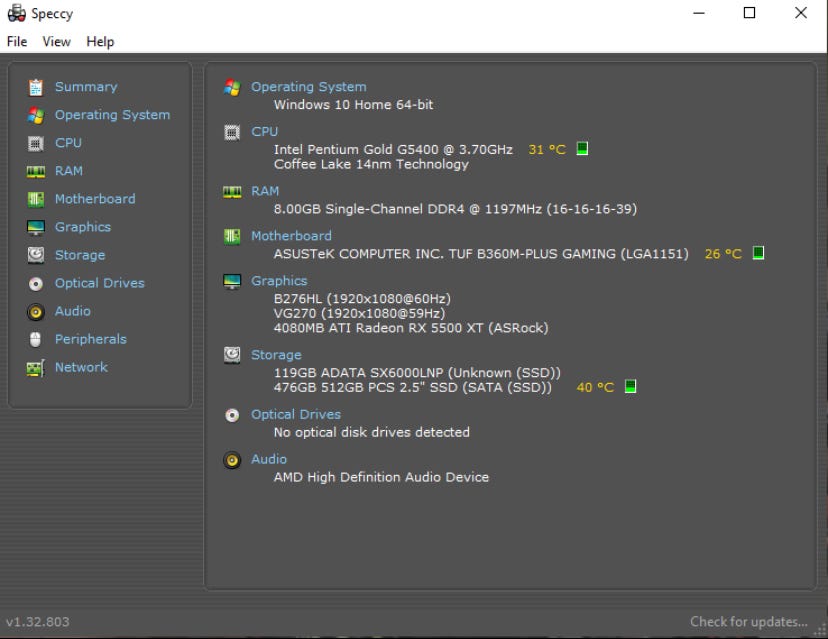
Task: Click the Graphics heading link in summary
Action: coord(279,281)
